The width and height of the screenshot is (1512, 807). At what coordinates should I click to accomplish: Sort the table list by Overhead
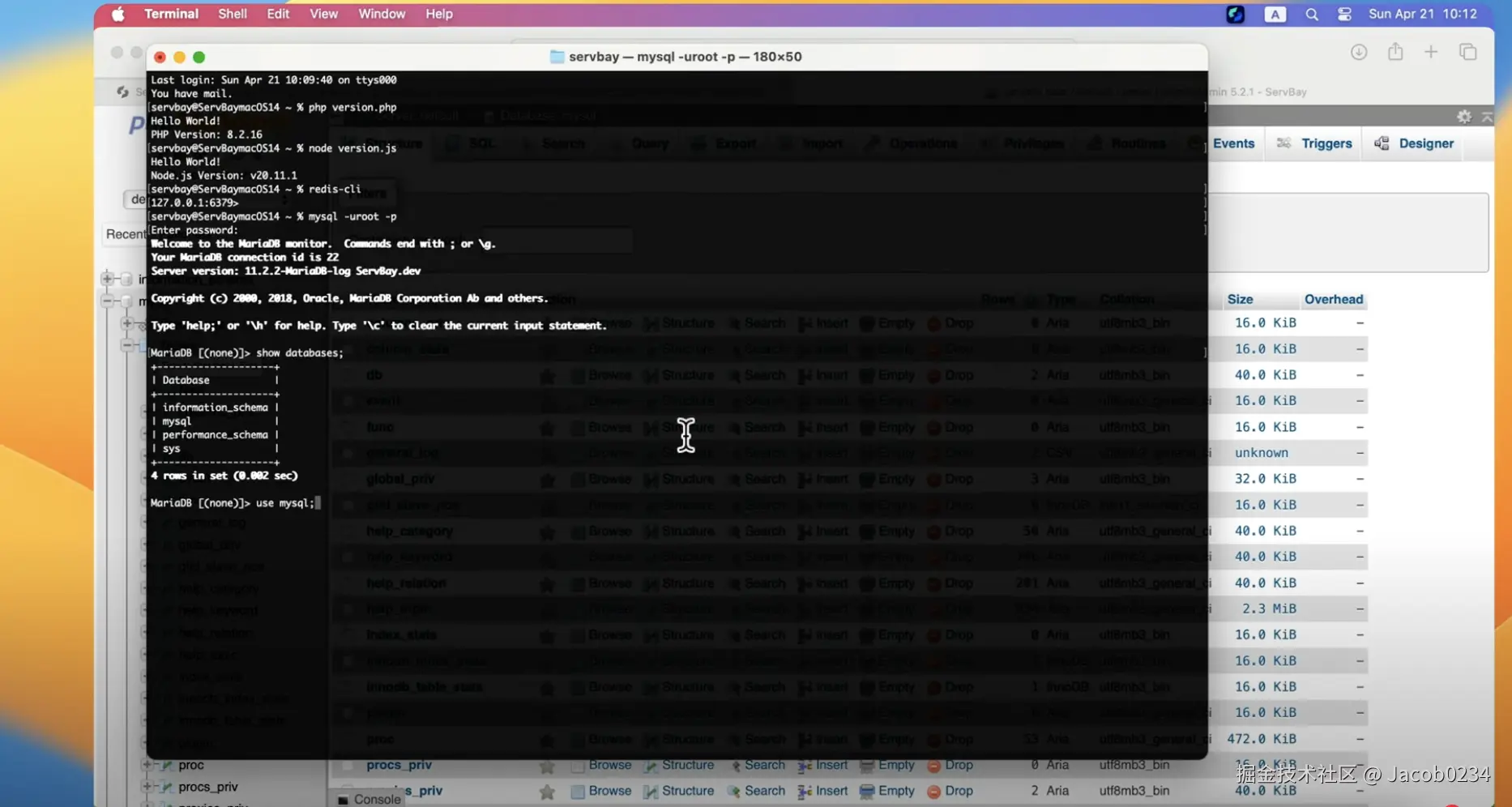1334,300
